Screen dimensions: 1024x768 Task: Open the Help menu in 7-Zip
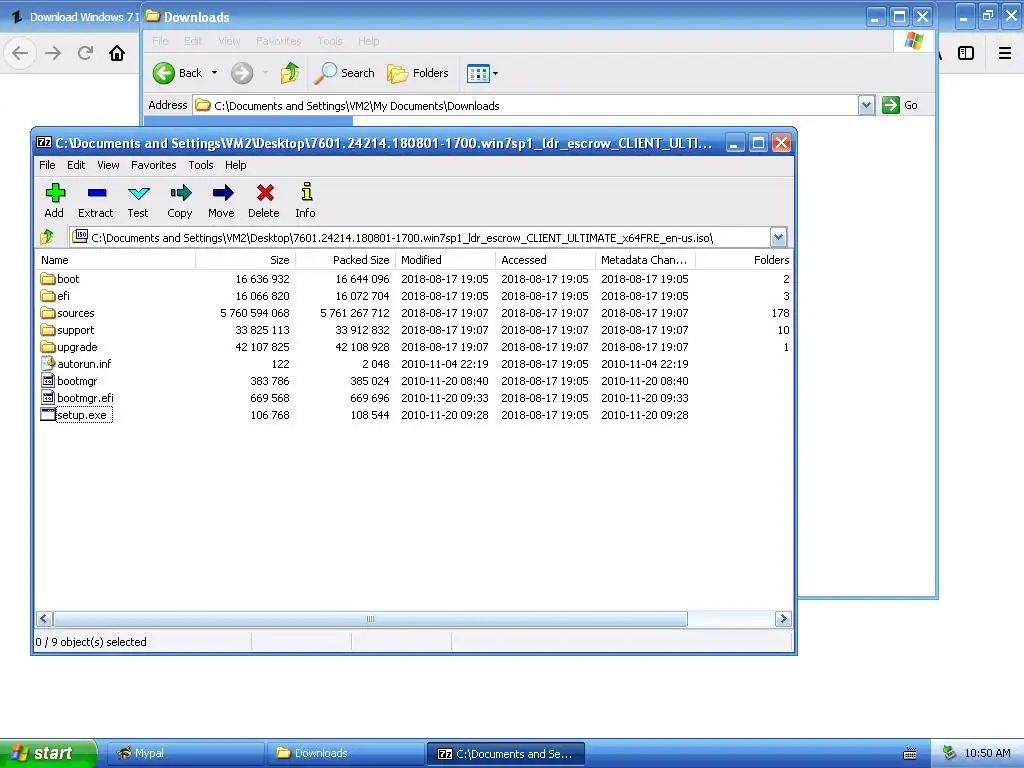click(x=236, y=165)
